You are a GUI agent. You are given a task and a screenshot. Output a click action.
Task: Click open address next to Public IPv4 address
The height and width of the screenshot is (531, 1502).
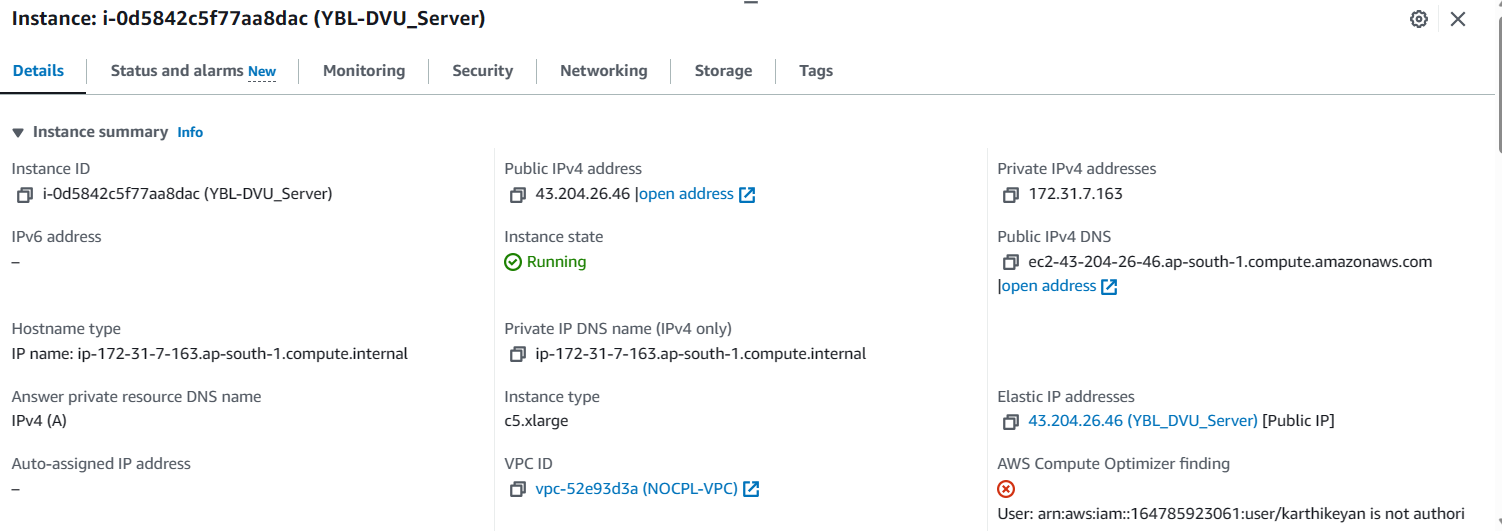[686, 194]
